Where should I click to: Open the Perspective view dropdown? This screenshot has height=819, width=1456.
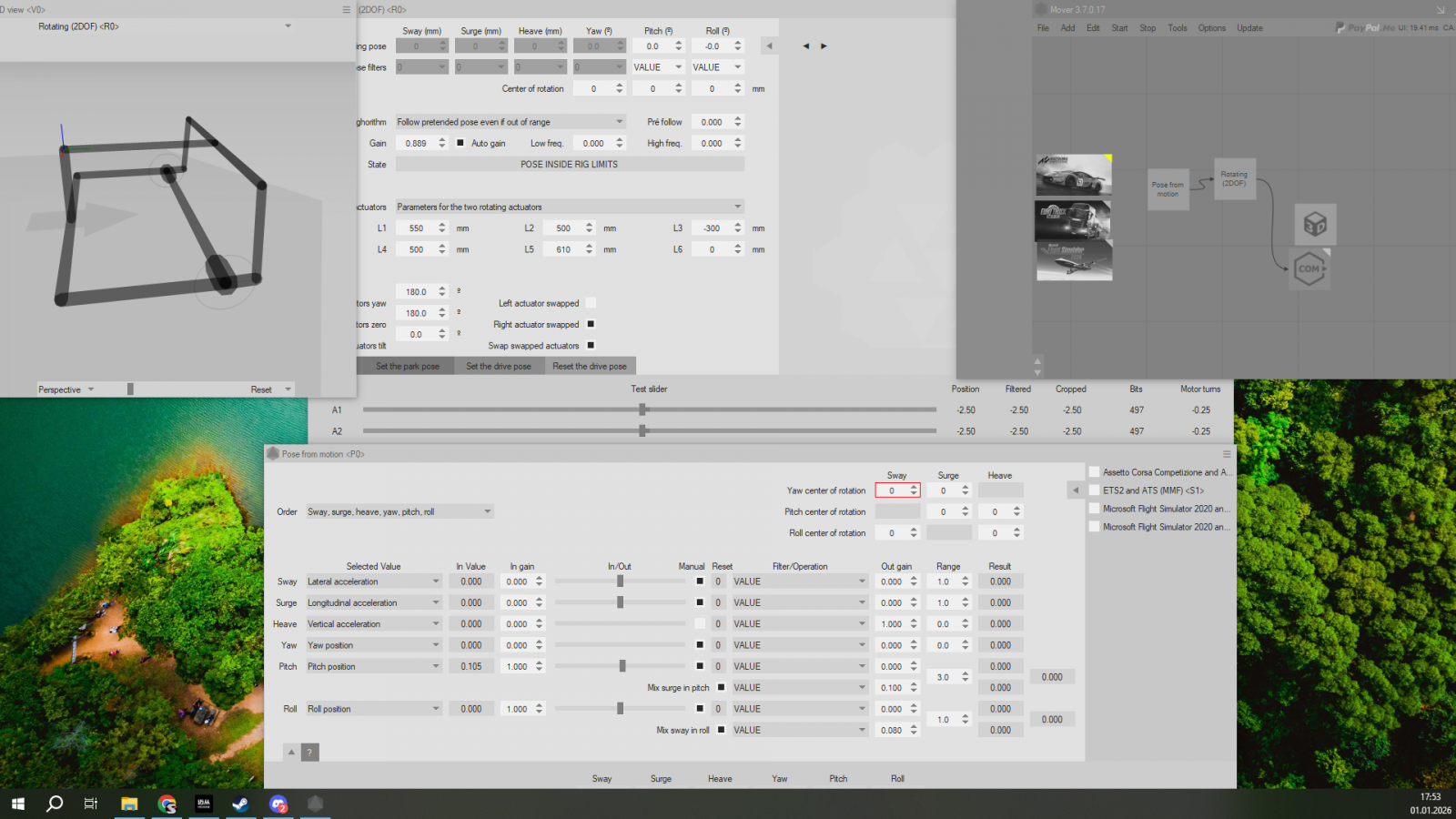(x=66, y=389)
